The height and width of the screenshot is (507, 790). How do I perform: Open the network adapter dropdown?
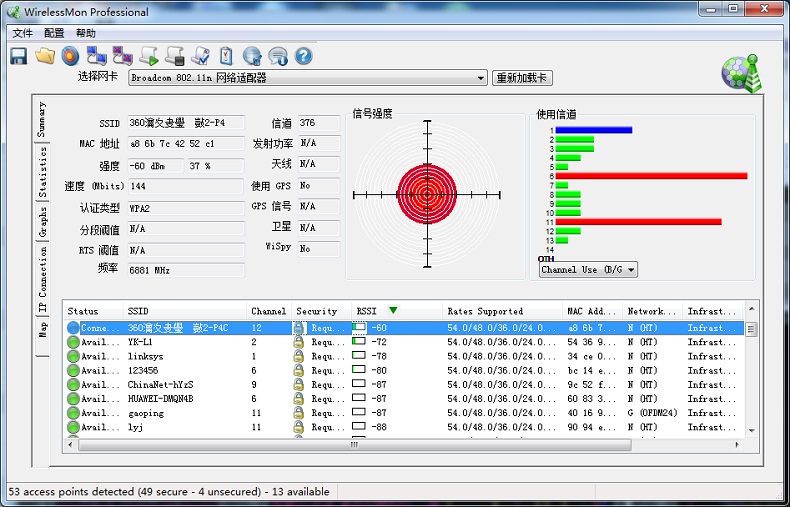pyautogui.click(x=308, y=78)
